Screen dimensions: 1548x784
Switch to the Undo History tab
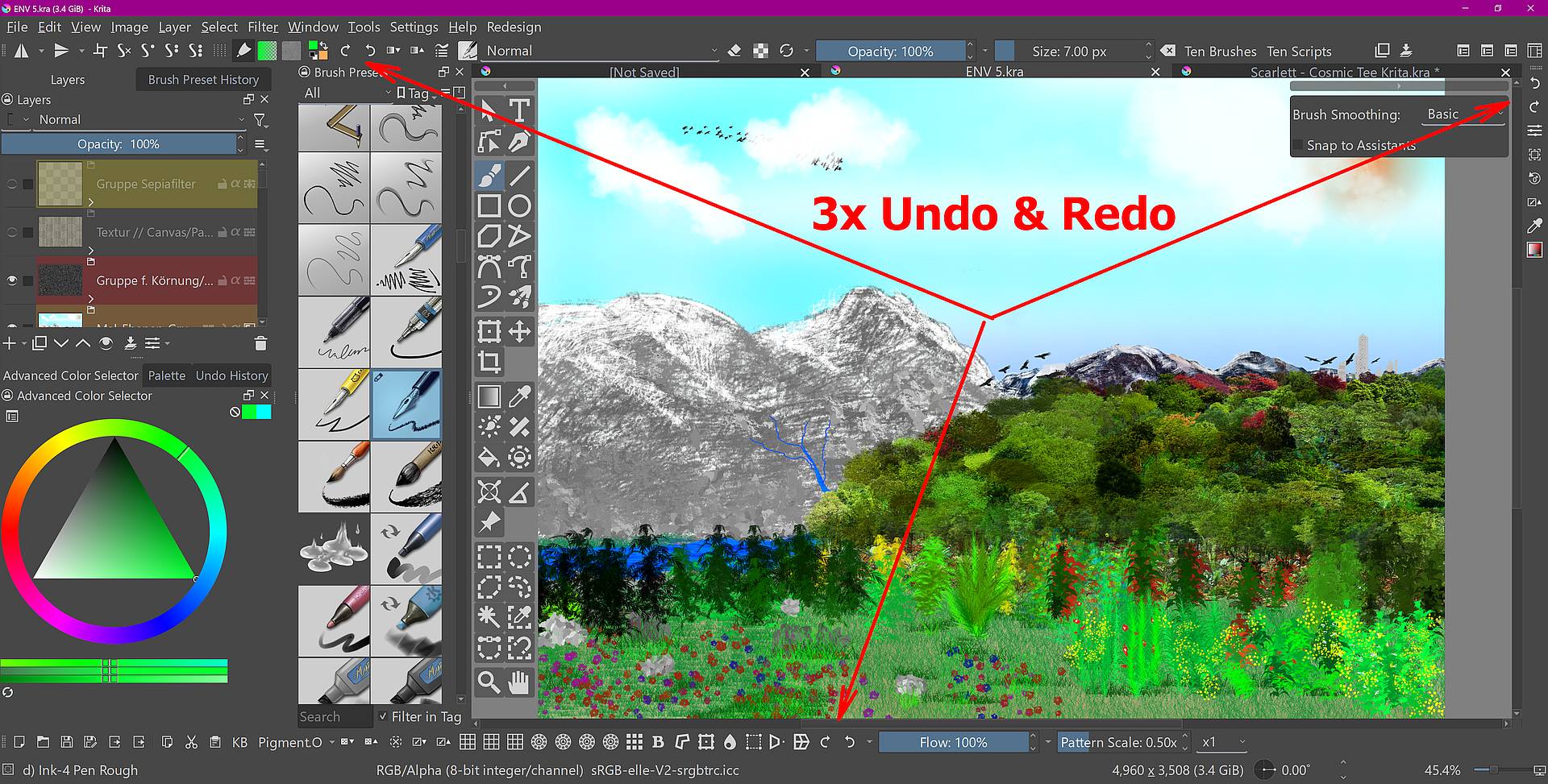[231, 375]
